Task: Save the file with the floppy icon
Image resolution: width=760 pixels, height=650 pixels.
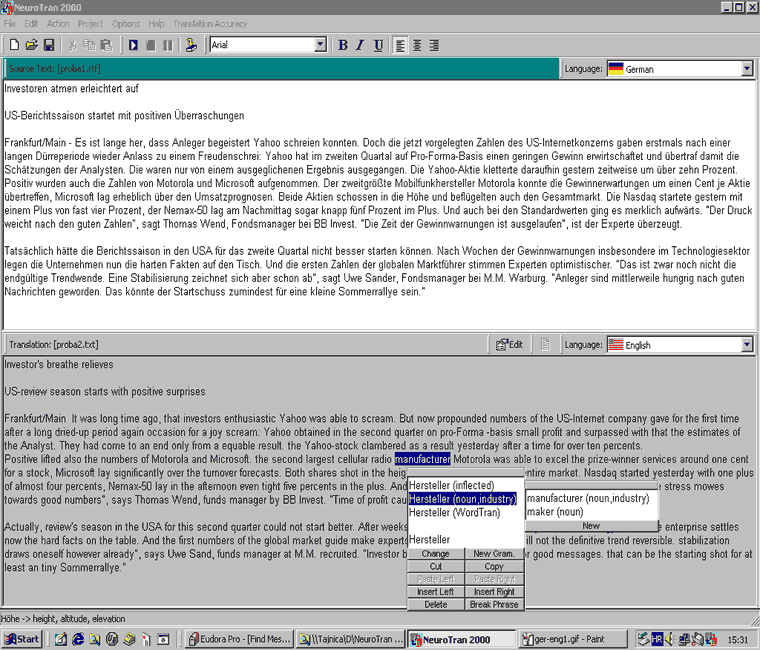Action: click(x=49, y=45)
